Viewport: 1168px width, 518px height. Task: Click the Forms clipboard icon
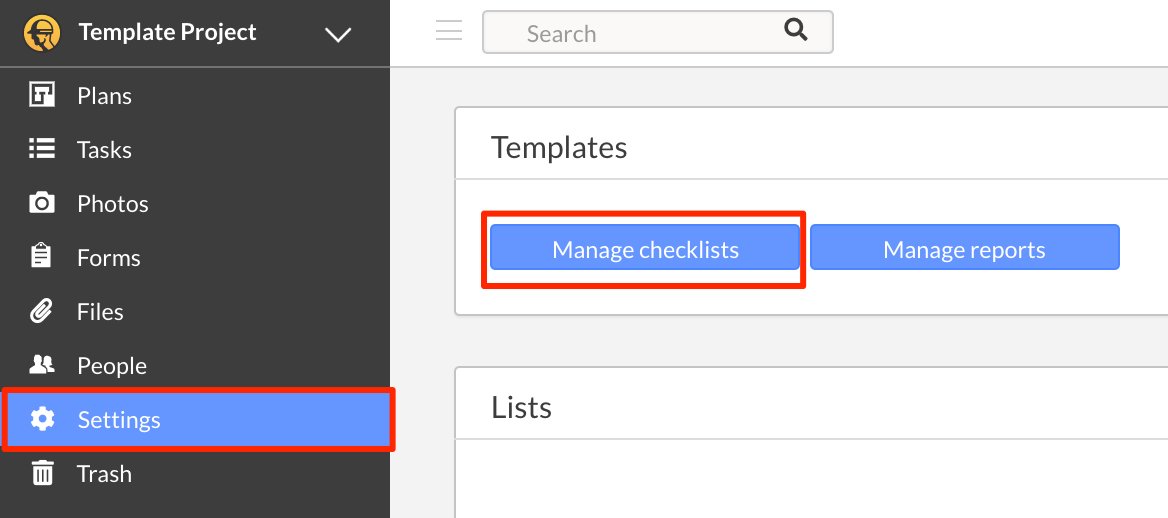tap(42, 256)
